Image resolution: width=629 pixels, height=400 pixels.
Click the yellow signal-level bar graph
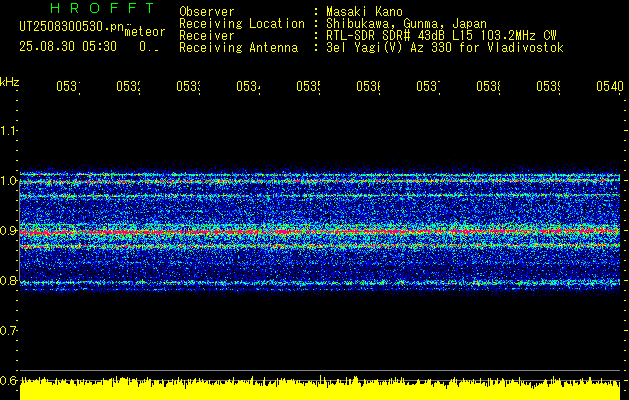[320, 388]
